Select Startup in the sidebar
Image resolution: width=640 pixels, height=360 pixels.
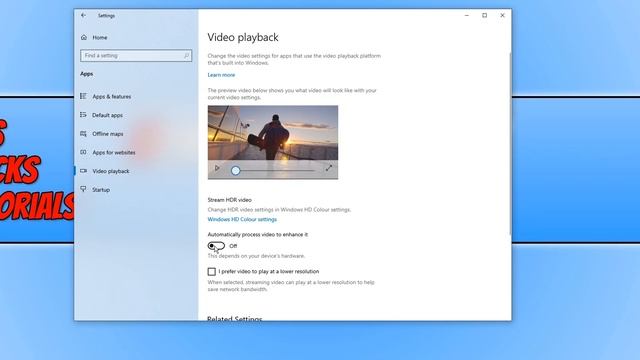101,190
